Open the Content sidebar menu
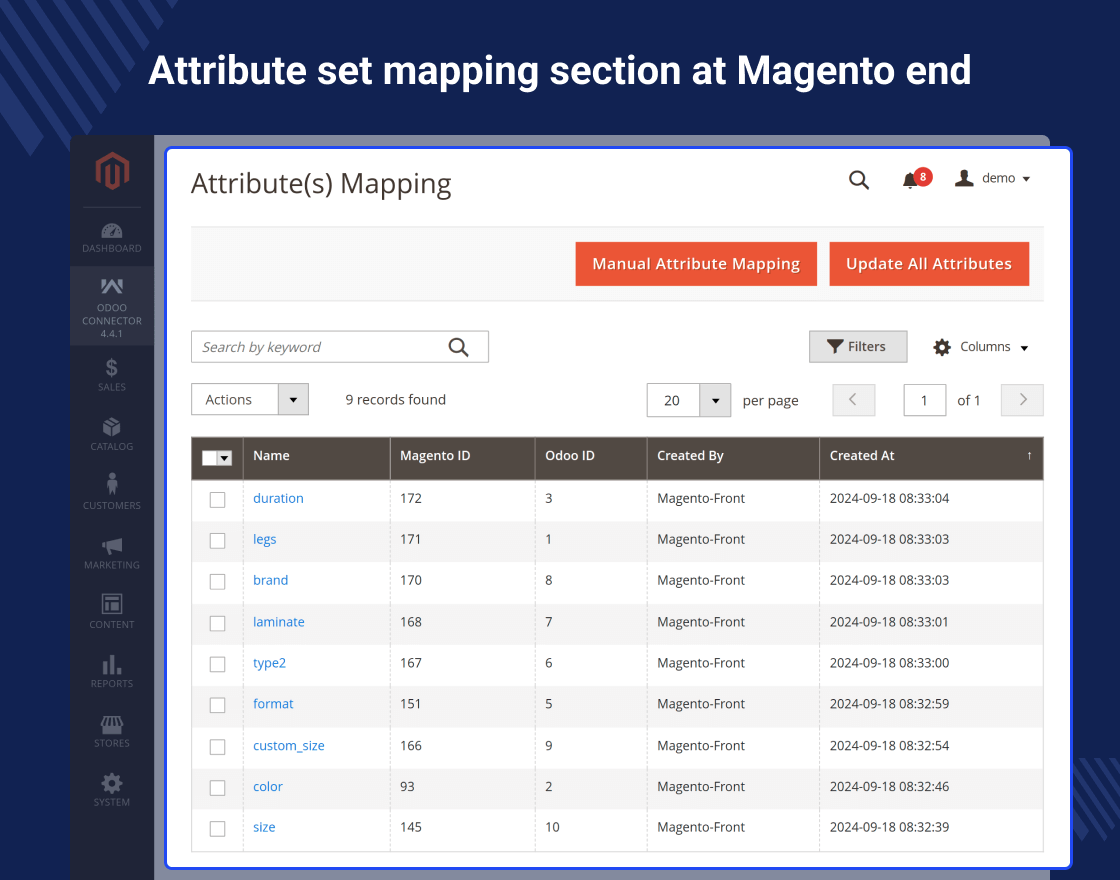Screen dimensions: 1120x880 112,611
